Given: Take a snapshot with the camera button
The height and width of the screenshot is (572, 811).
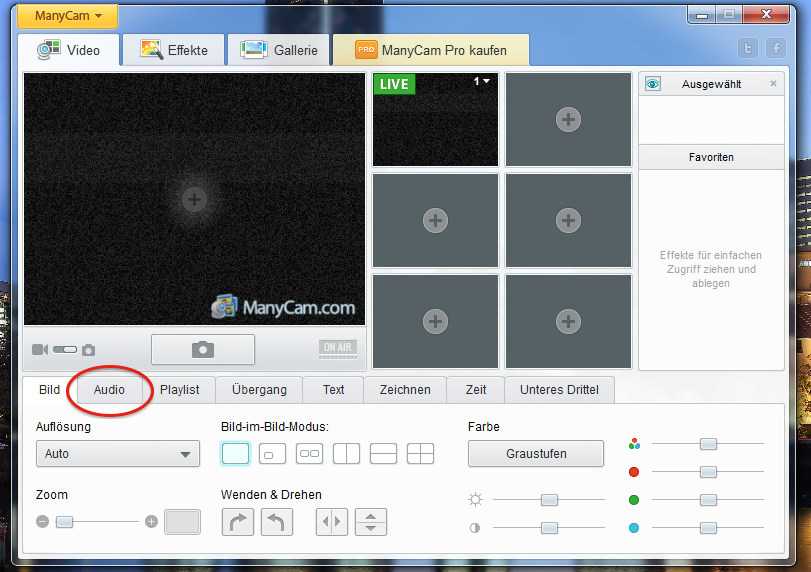Looking at the screenshot, I should coord(203,349).
